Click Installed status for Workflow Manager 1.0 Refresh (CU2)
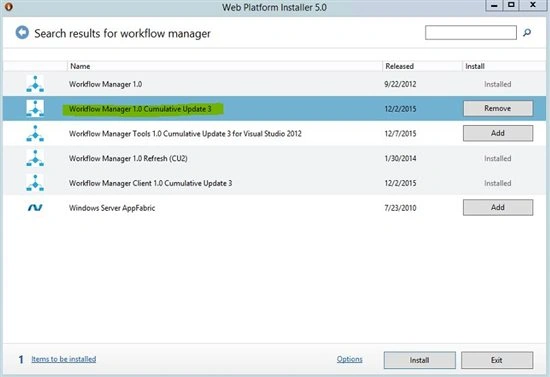This screenshot has height=377, width=550. click(x=498, y=159)
